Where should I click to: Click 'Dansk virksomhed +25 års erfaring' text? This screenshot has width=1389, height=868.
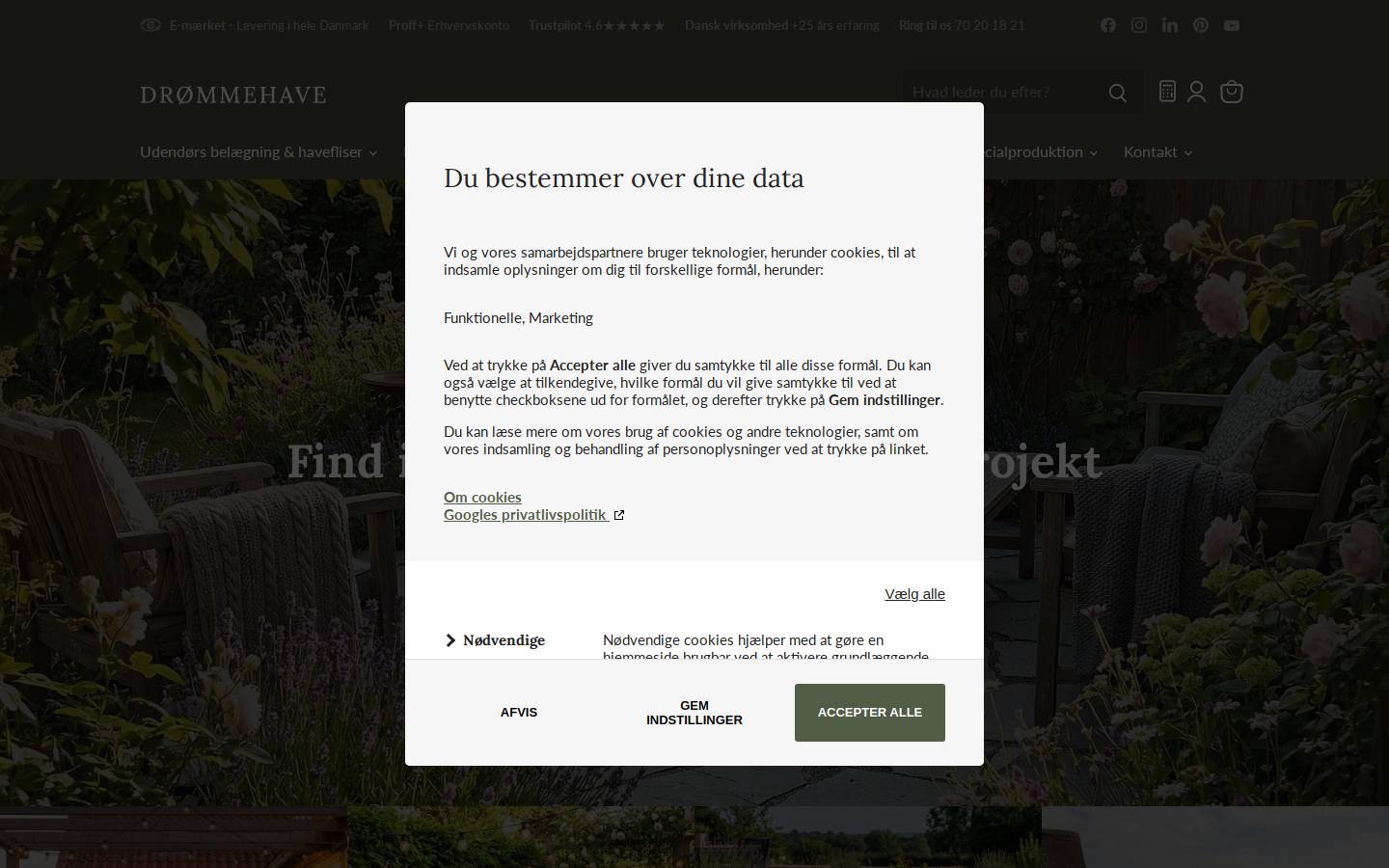coord(782,25)
